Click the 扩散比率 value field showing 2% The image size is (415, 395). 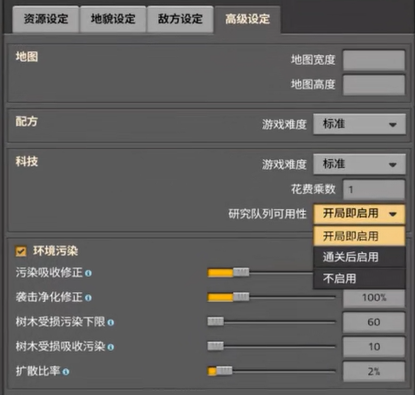[374, 371]
